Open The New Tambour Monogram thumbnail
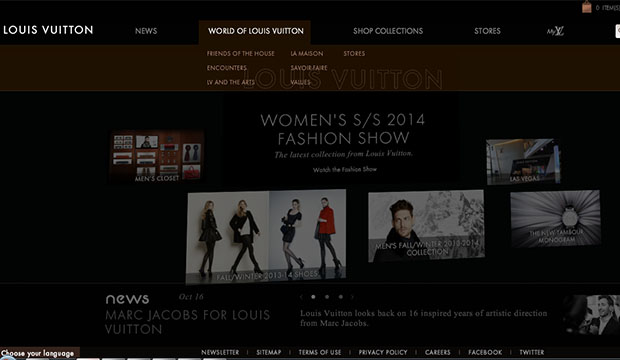620x360 pixels. coord(556,219)
